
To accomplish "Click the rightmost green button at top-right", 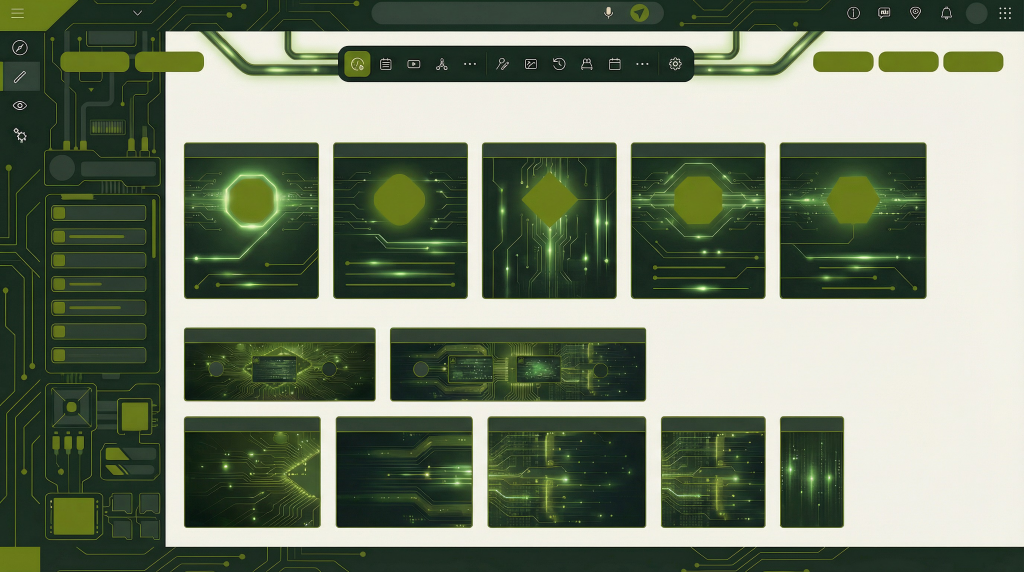I will pyautogui.click(x=973, y=62).
